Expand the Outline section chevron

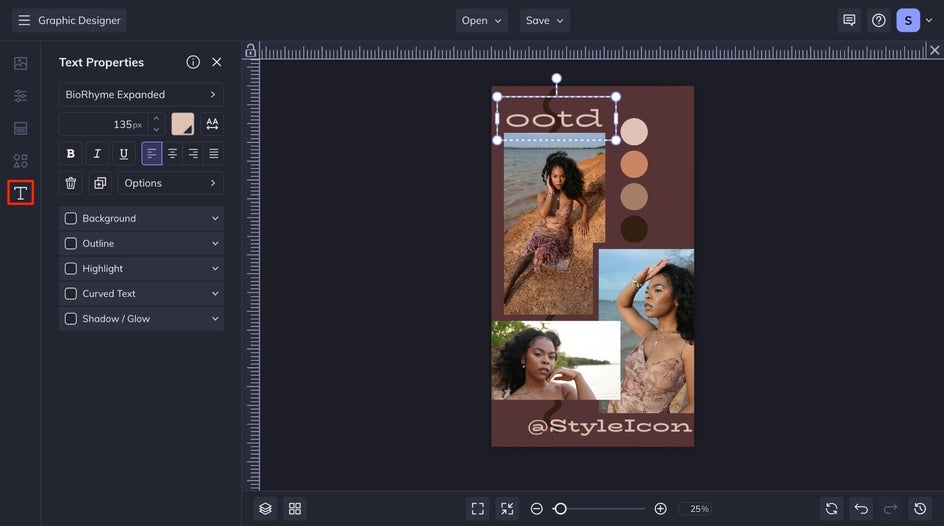click(215, 244)
